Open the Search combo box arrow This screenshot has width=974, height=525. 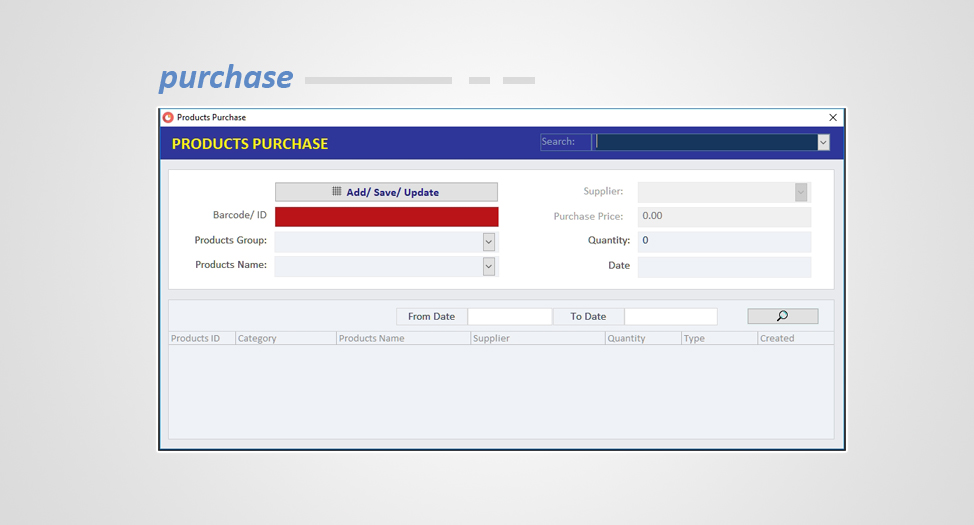tap(823, 142)
